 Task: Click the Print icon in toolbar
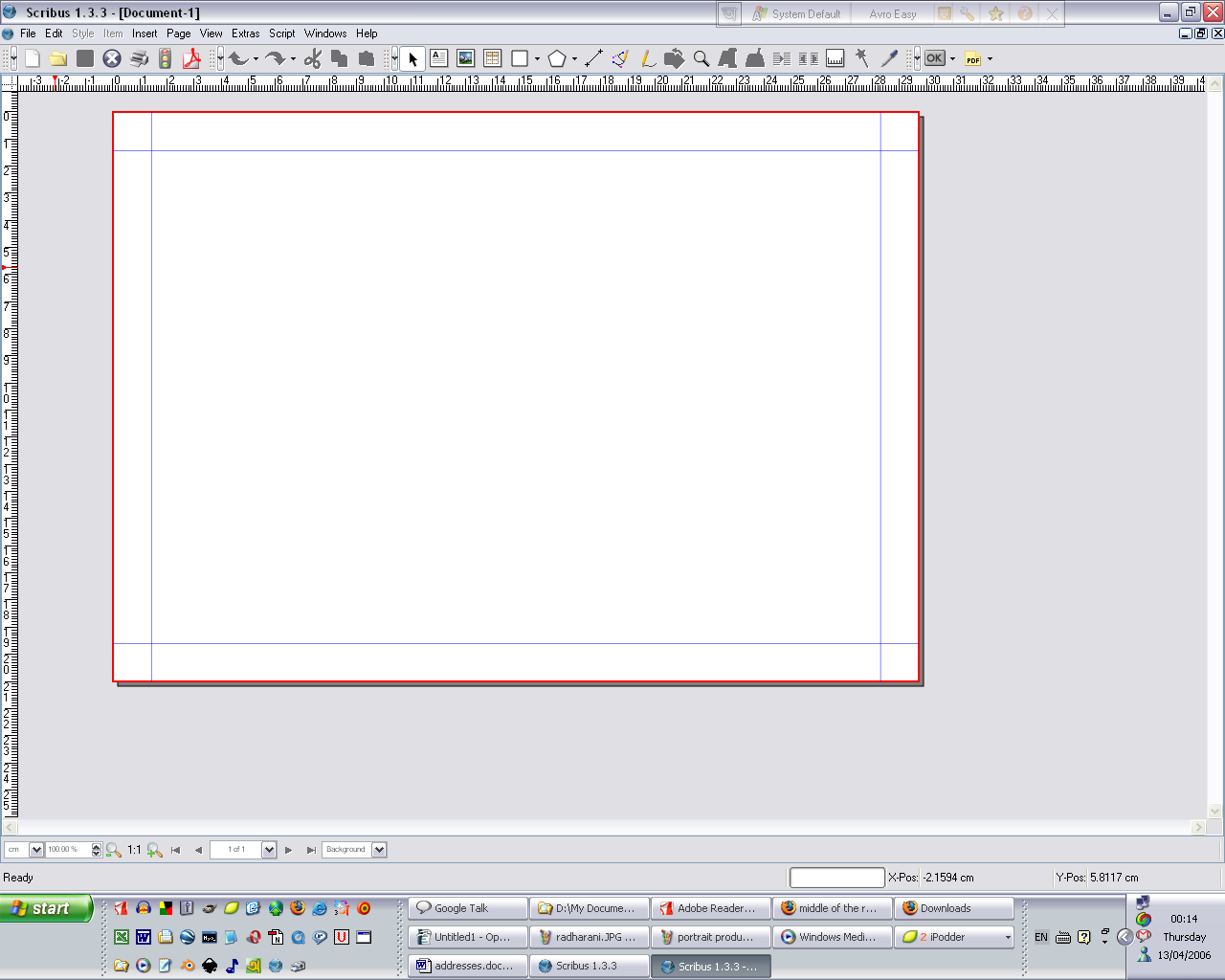[x=140, y=58]
